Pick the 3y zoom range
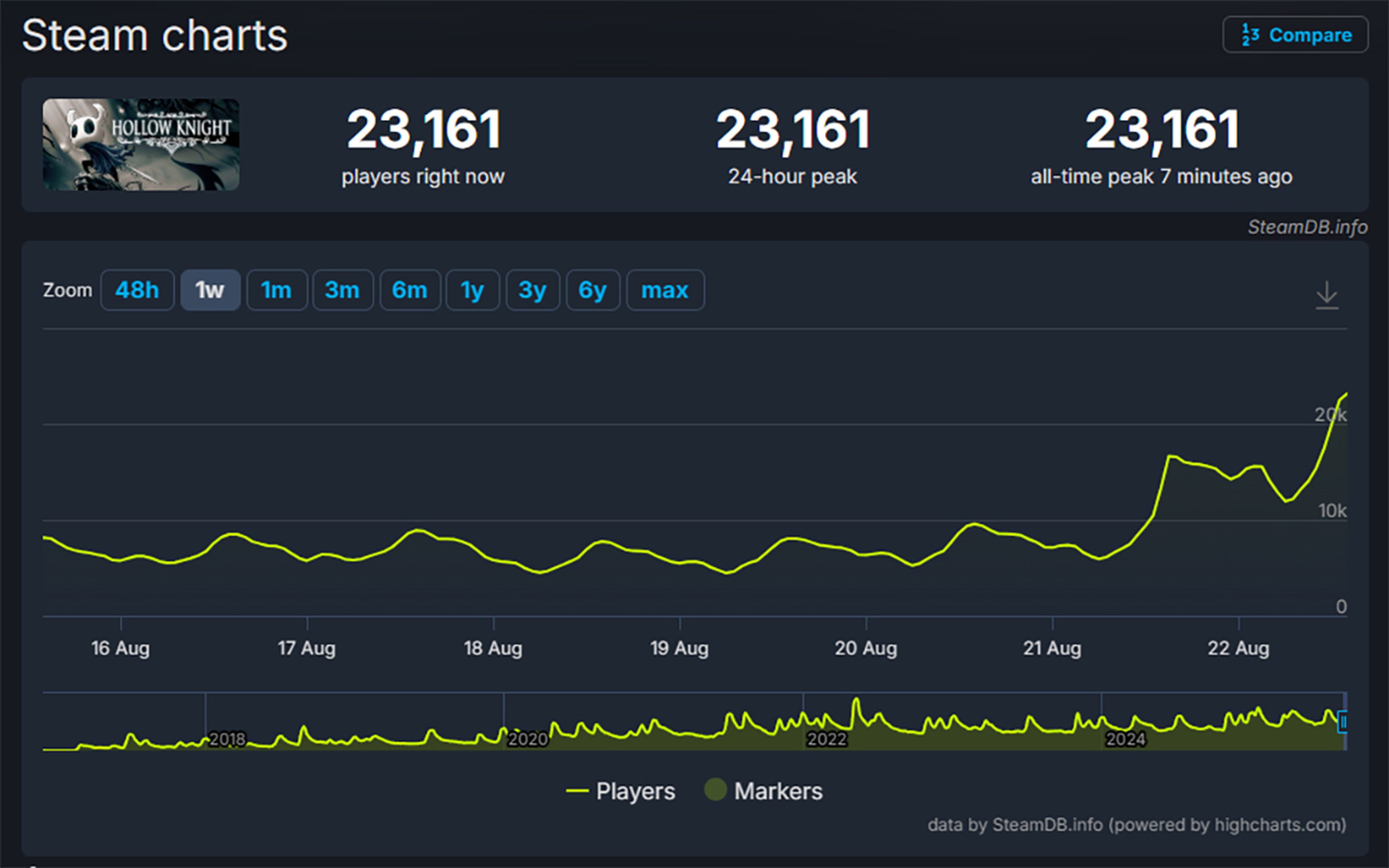The height and width of the screenshot is (868, 1389). click(532, 290)
